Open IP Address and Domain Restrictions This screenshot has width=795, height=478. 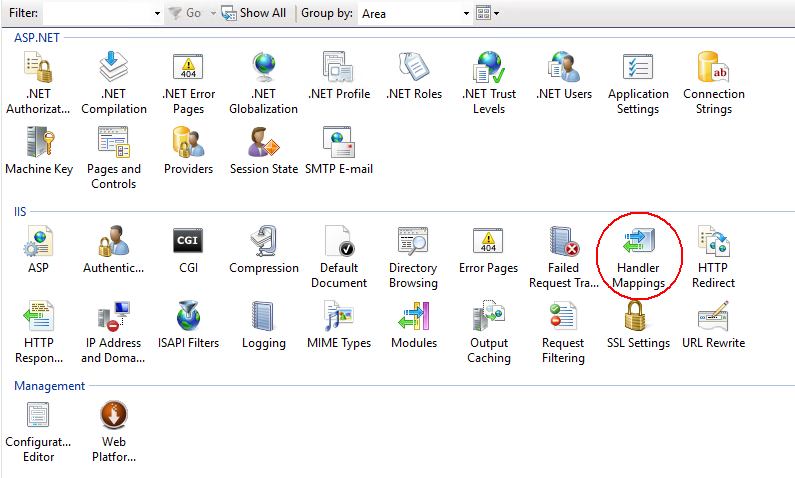click(x=113, y=332)
